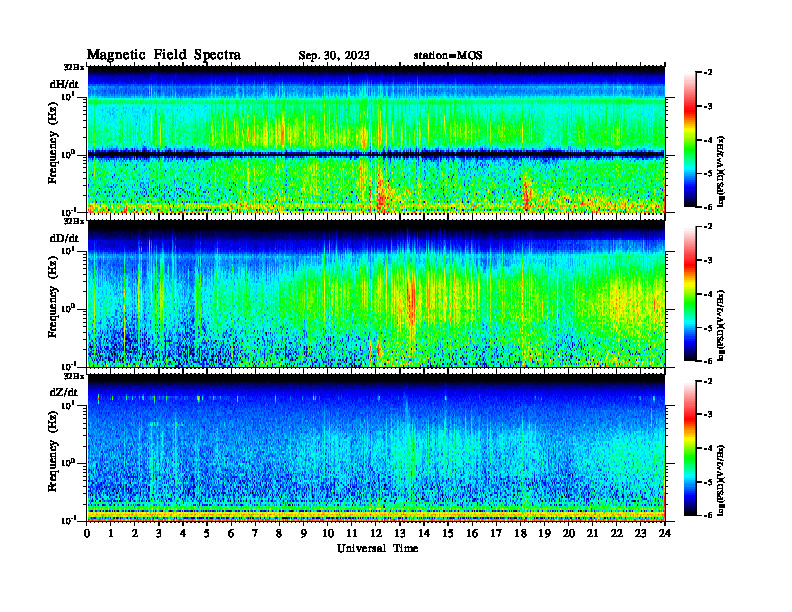Click the 10^0 frequency tick of dH/dt panel
792x612 pixels.
69,154
